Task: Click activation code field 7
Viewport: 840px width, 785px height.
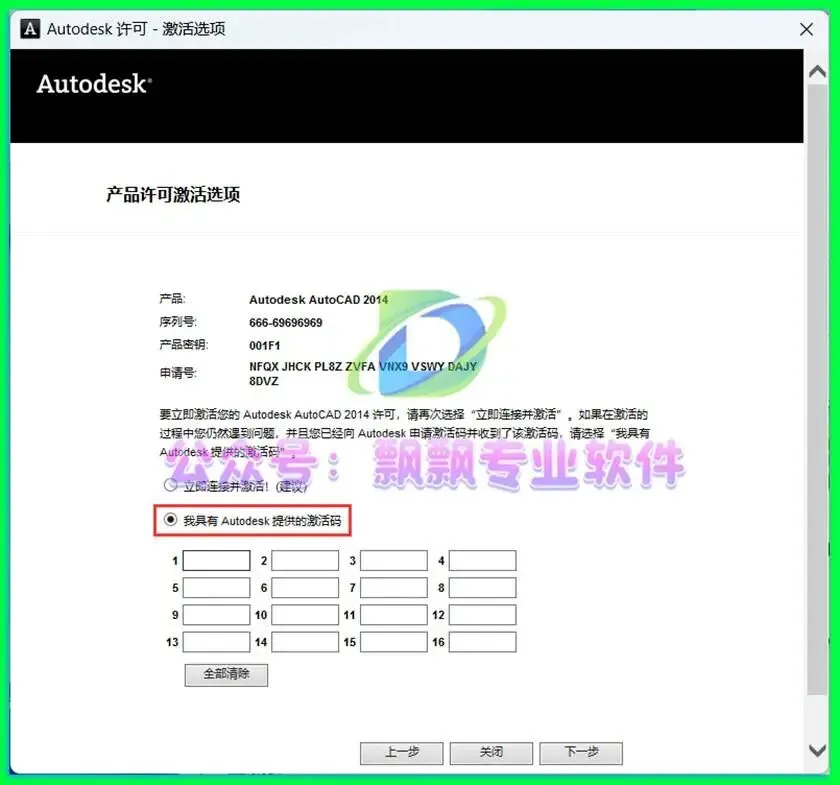Action: (394, 588)
